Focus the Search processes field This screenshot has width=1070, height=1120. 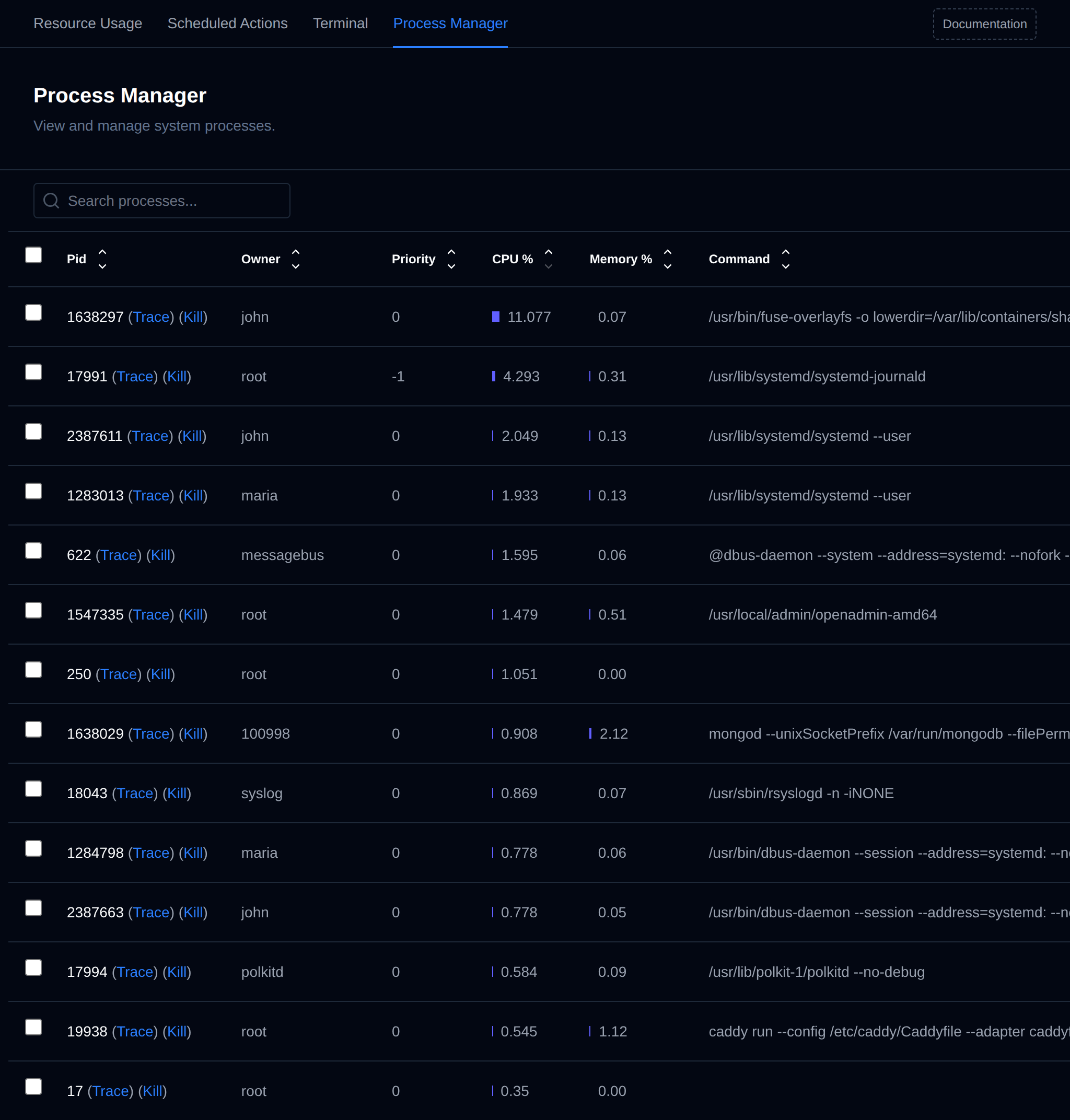coord(162,201)
